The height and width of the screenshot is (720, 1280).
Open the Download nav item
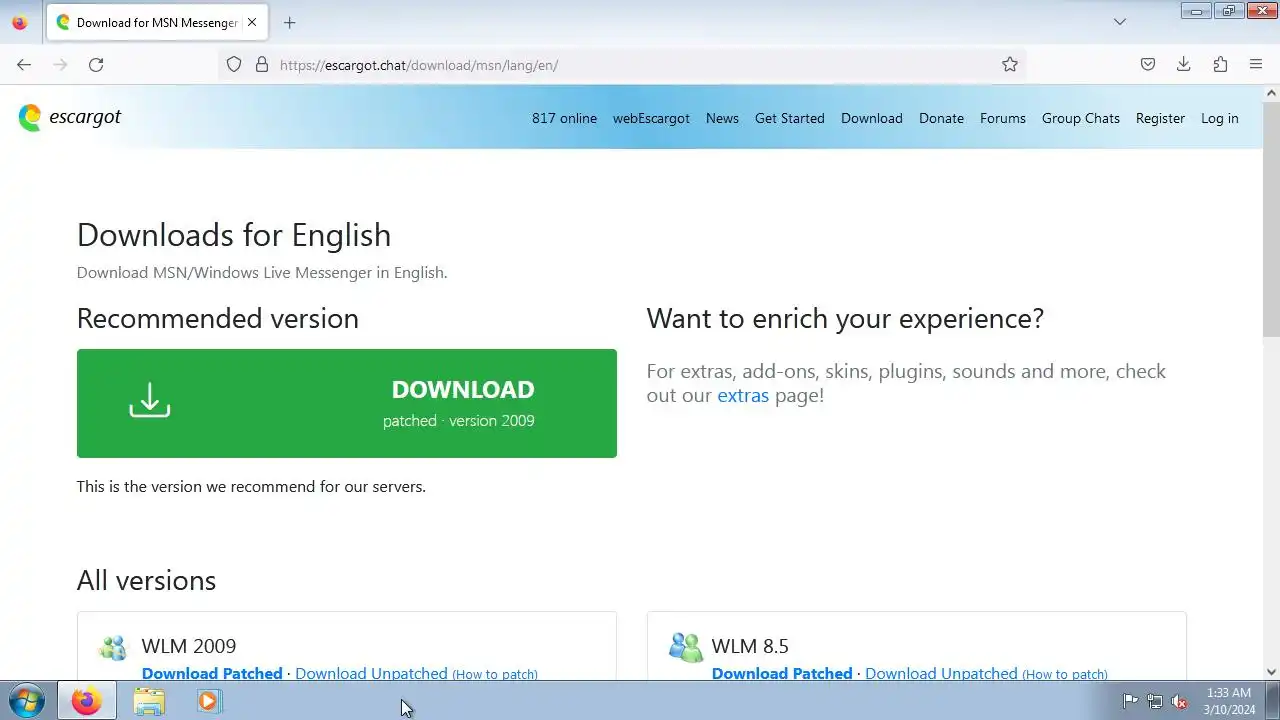(872, 118)
